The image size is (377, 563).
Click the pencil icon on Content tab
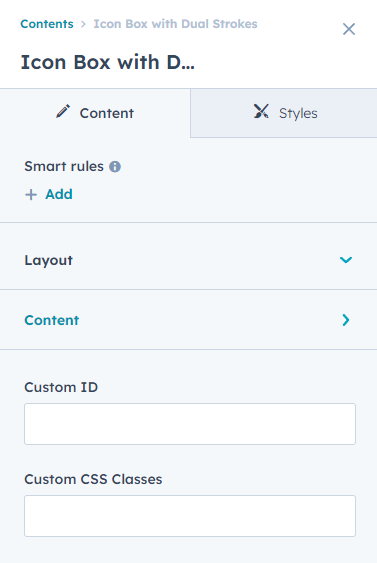pos(63,112)
